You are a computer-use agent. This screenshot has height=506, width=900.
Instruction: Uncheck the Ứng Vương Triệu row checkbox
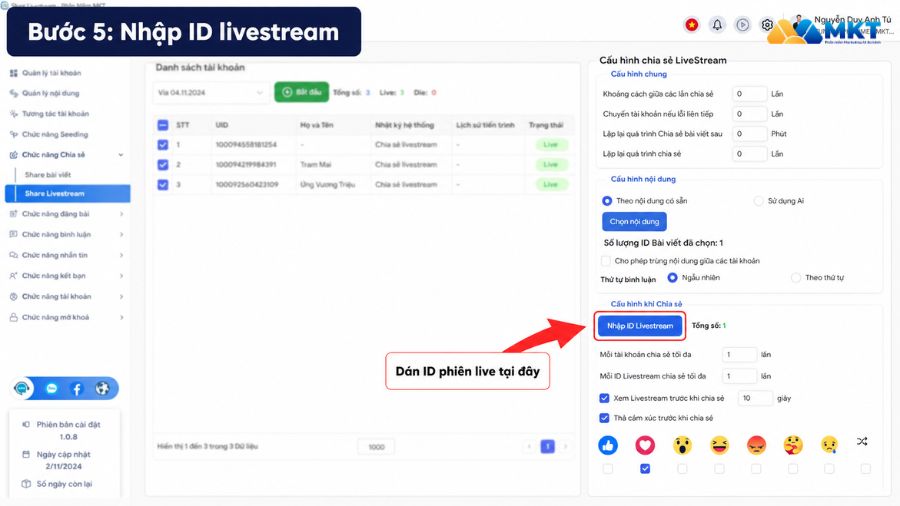coord(163,185)
